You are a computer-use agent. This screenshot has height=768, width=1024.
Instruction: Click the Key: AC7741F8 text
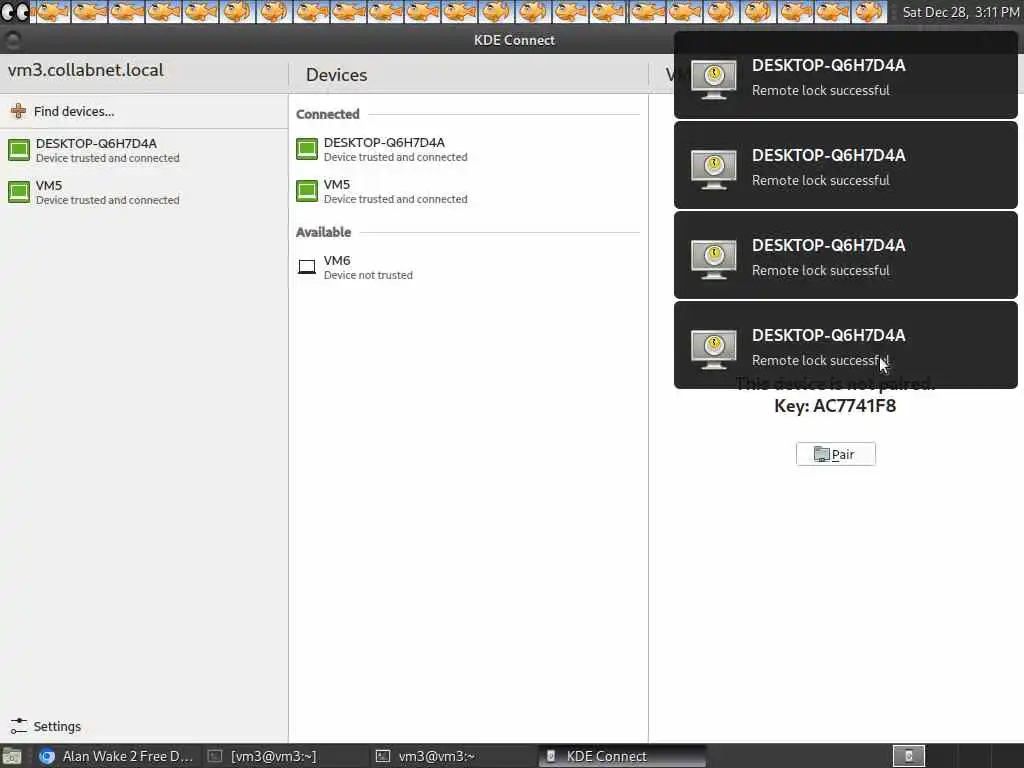click(835, 406)
